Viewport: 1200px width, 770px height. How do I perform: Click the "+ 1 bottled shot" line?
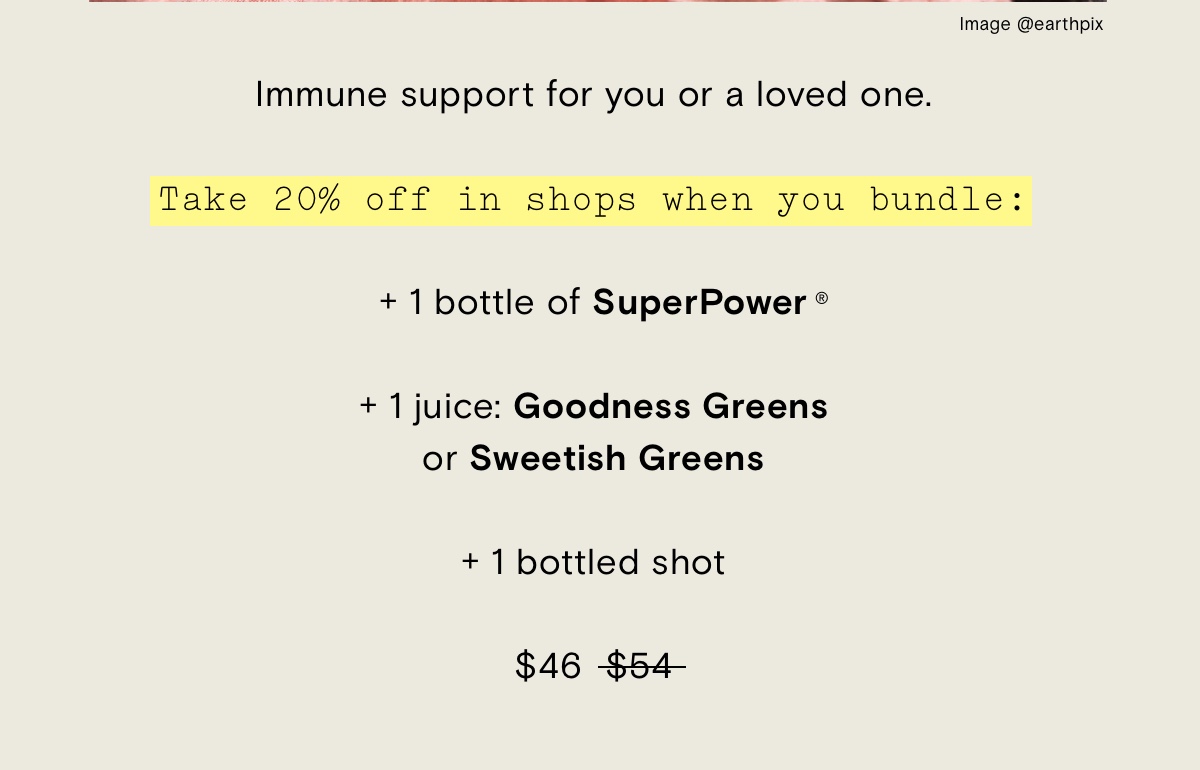point(594,562)
